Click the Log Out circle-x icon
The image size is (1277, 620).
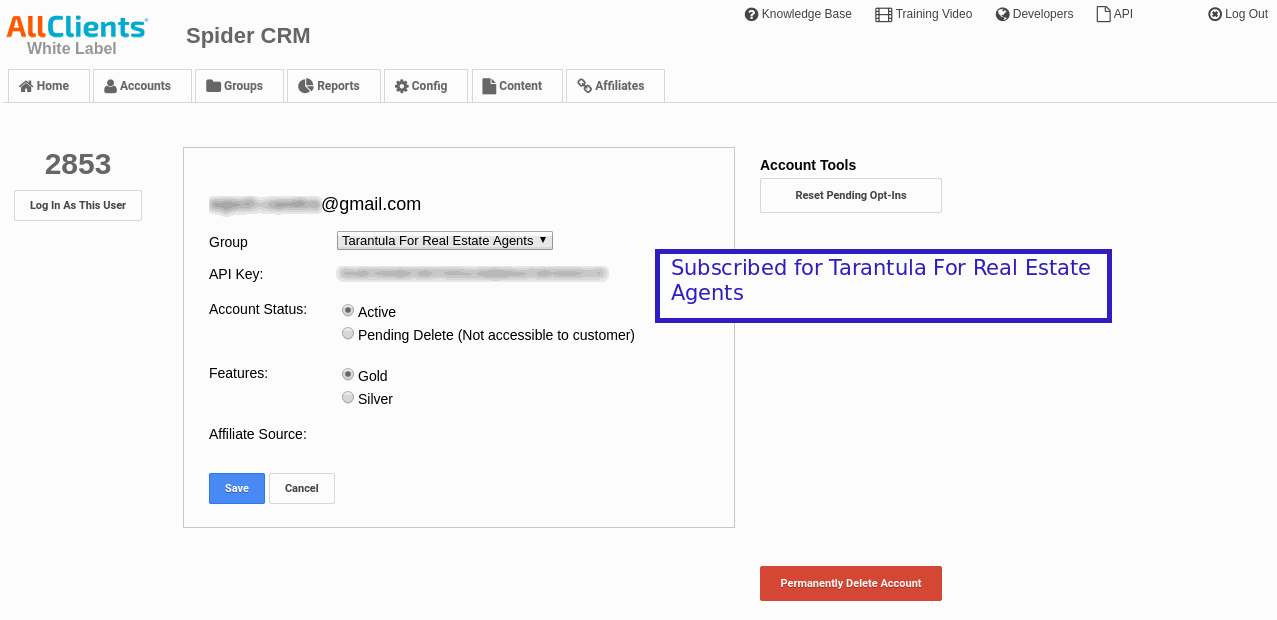pos(1215,14)
